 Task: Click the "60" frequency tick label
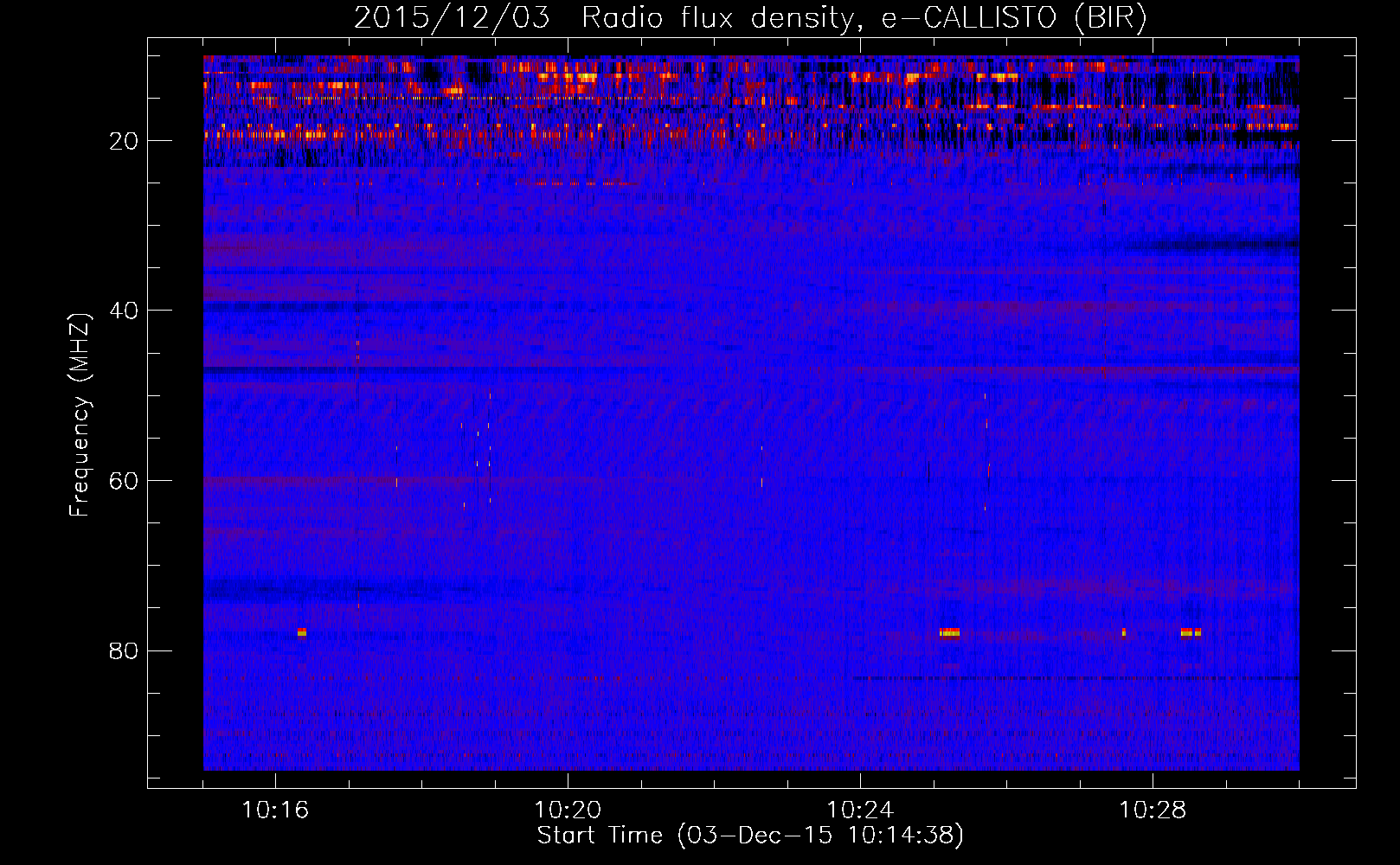[x=124, y=481]
